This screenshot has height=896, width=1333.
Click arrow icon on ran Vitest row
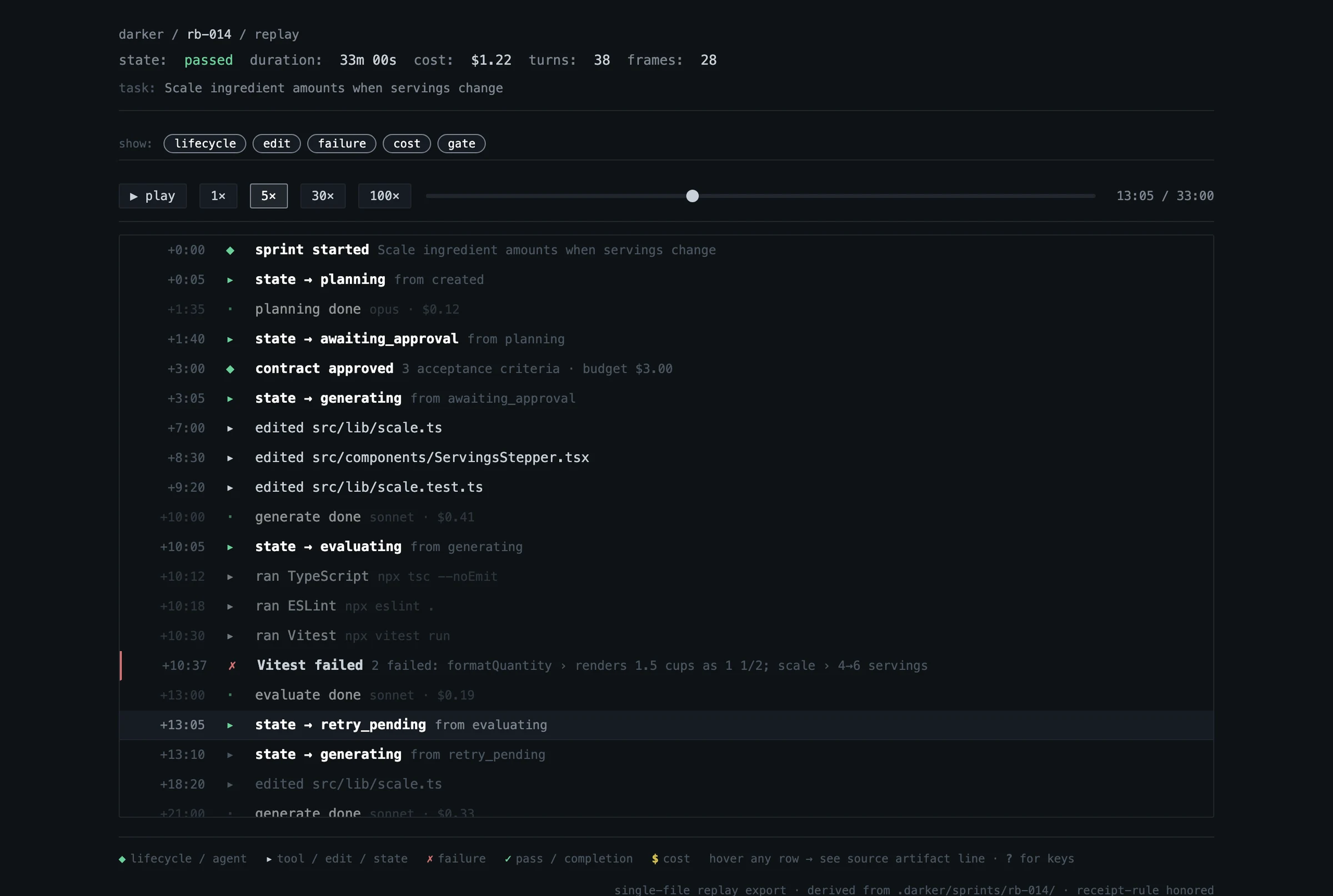pyautogui.click(x=230, y=637)
